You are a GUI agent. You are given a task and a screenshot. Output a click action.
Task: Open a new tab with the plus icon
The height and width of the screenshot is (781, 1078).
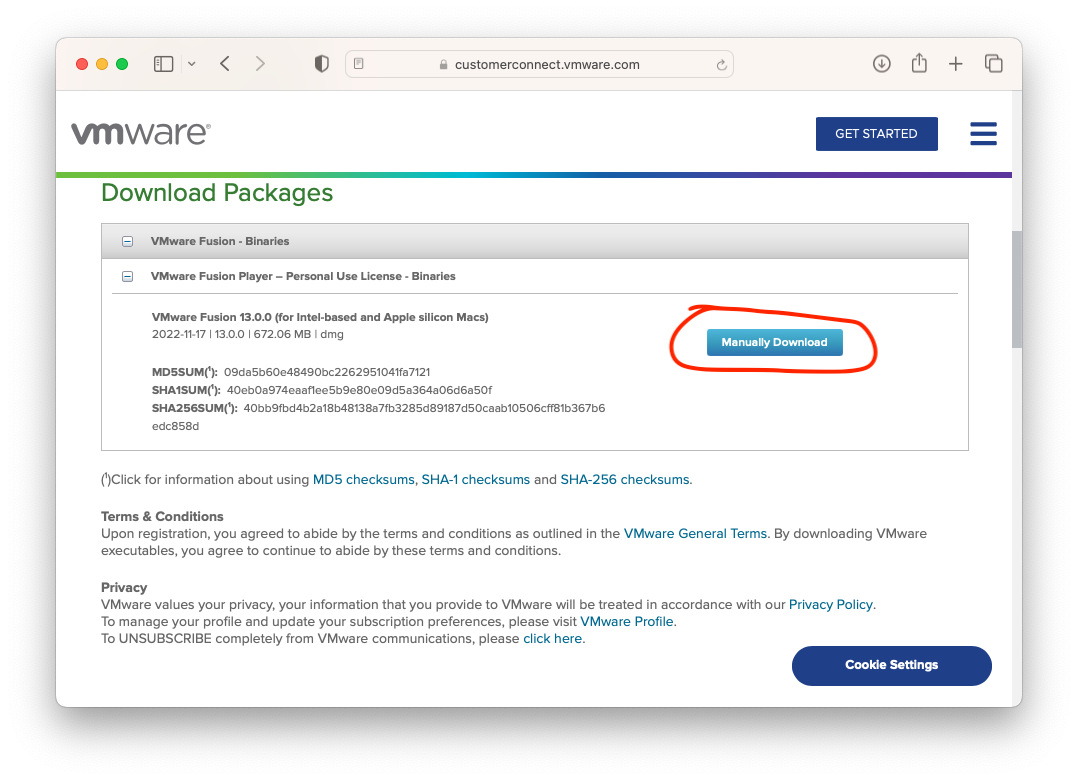(955, 63)
